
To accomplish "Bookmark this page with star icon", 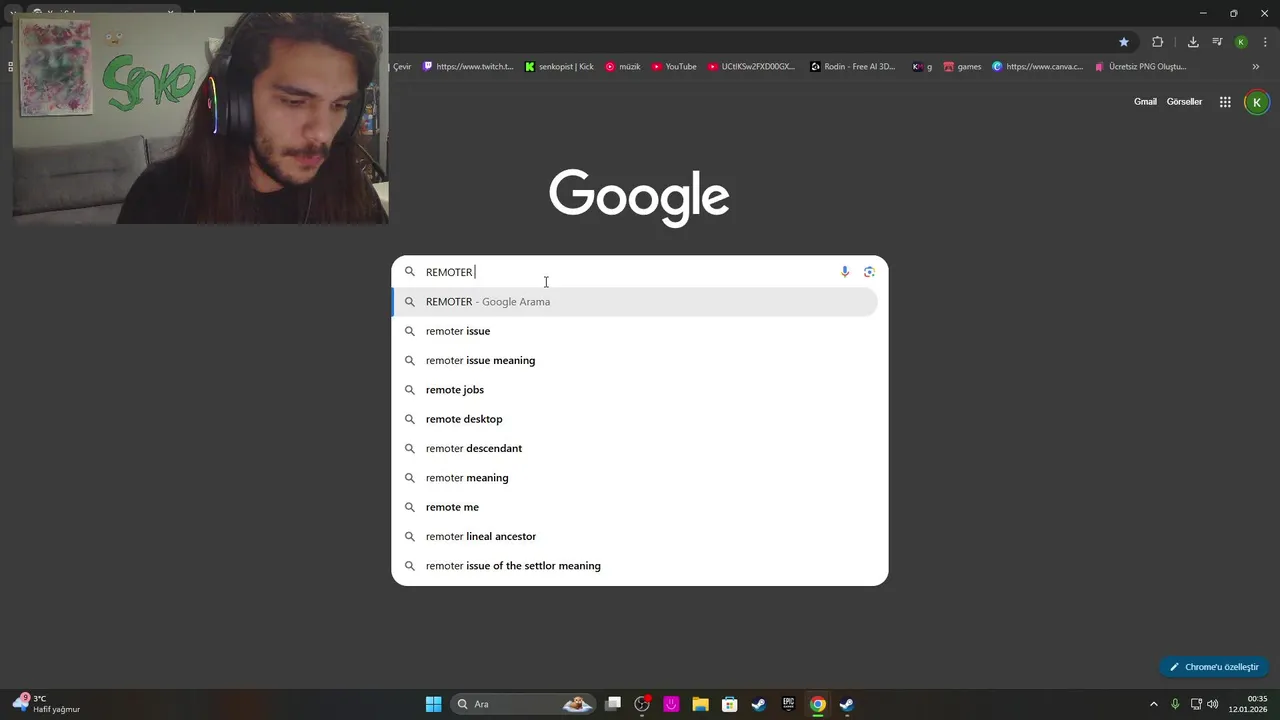I will (1124, 42).
